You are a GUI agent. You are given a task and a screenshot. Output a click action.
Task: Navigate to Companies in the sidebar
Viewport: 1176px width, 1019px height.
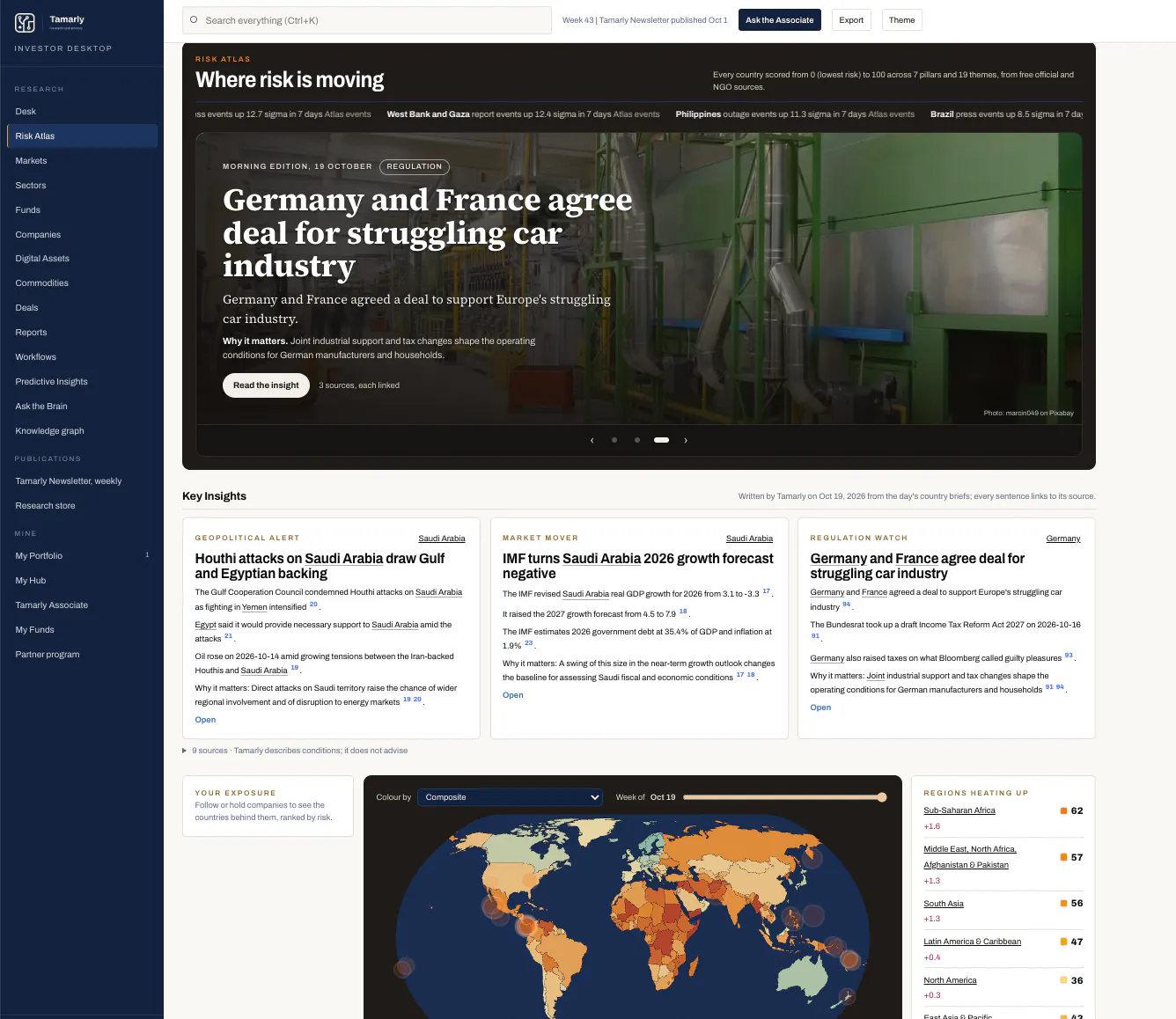[x=82, y=235]
